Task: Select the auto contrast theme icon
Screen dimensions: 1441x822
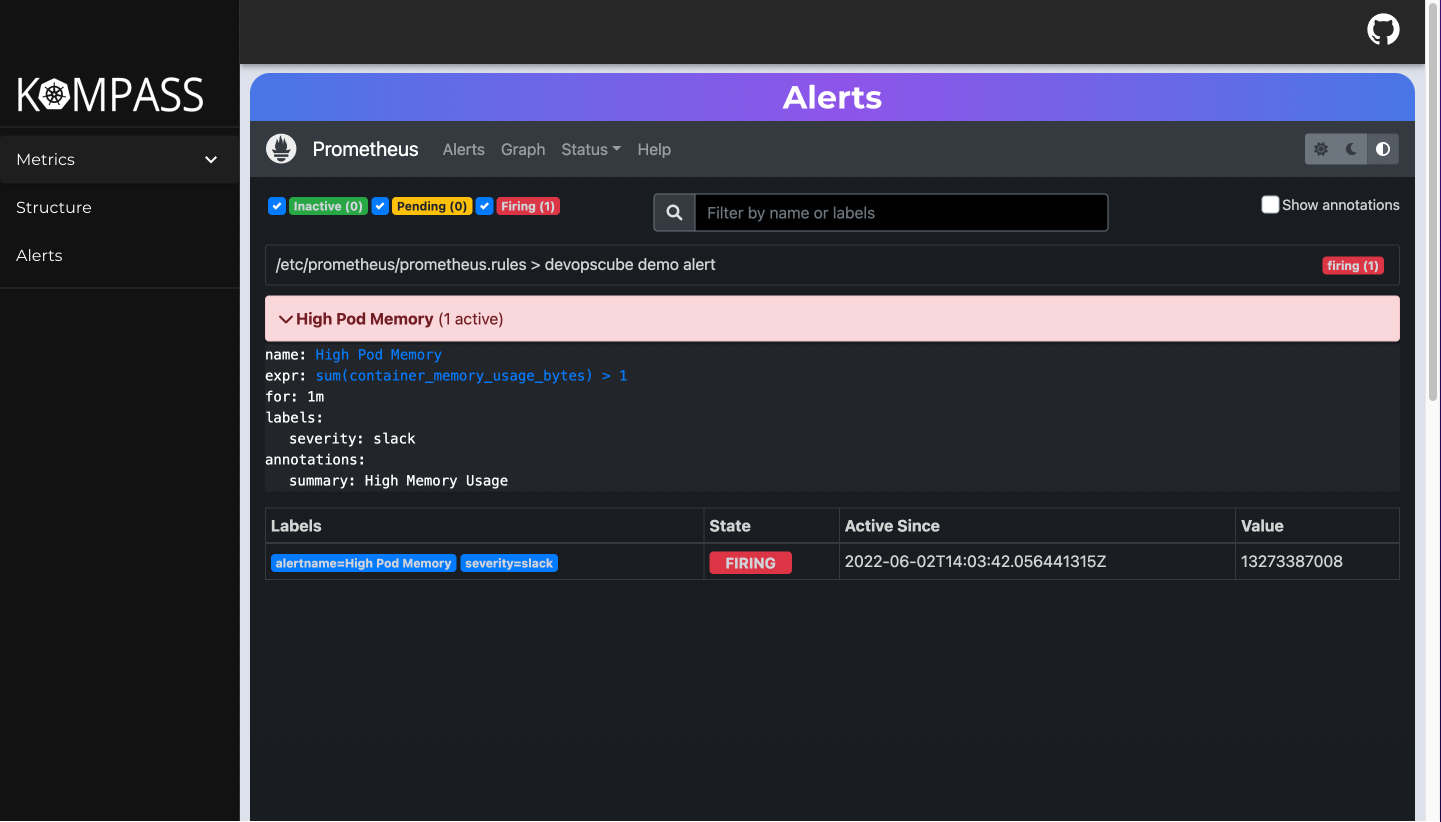Action: 1383,149
